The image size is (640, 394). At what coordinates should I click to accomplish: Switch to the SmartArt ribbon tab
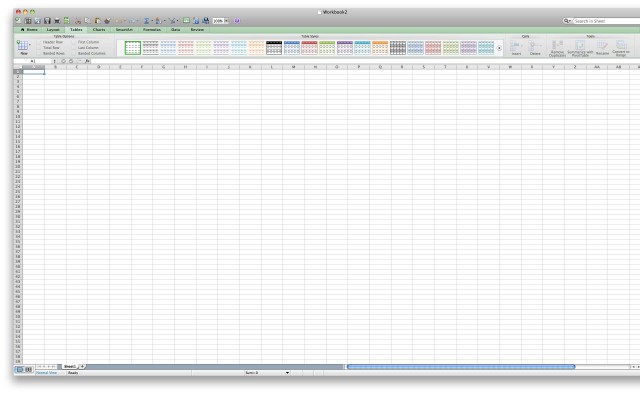coord(124,30)
